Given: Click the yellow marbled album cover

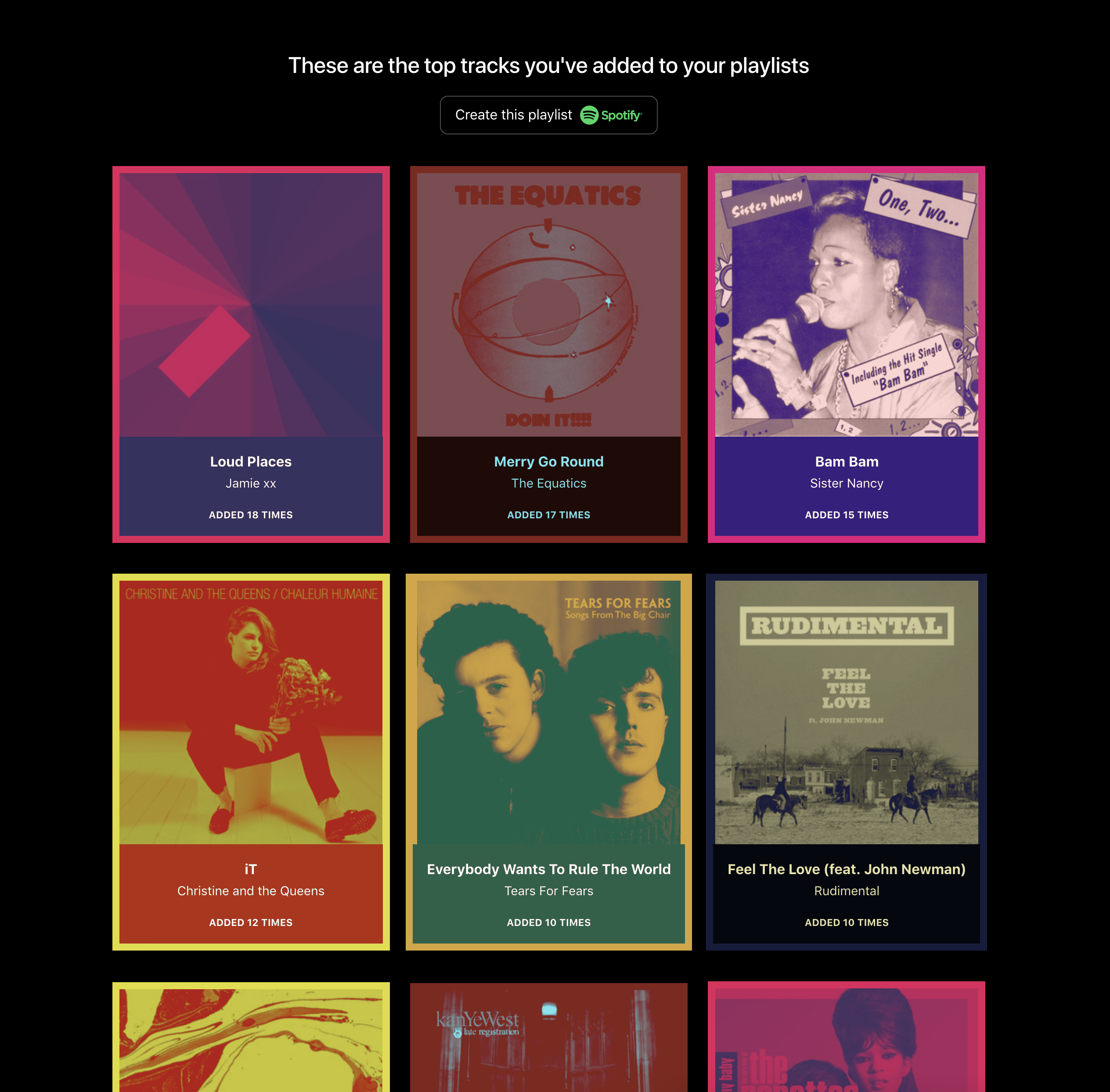Looking at the screenshot, I should tap(251, 1040).
